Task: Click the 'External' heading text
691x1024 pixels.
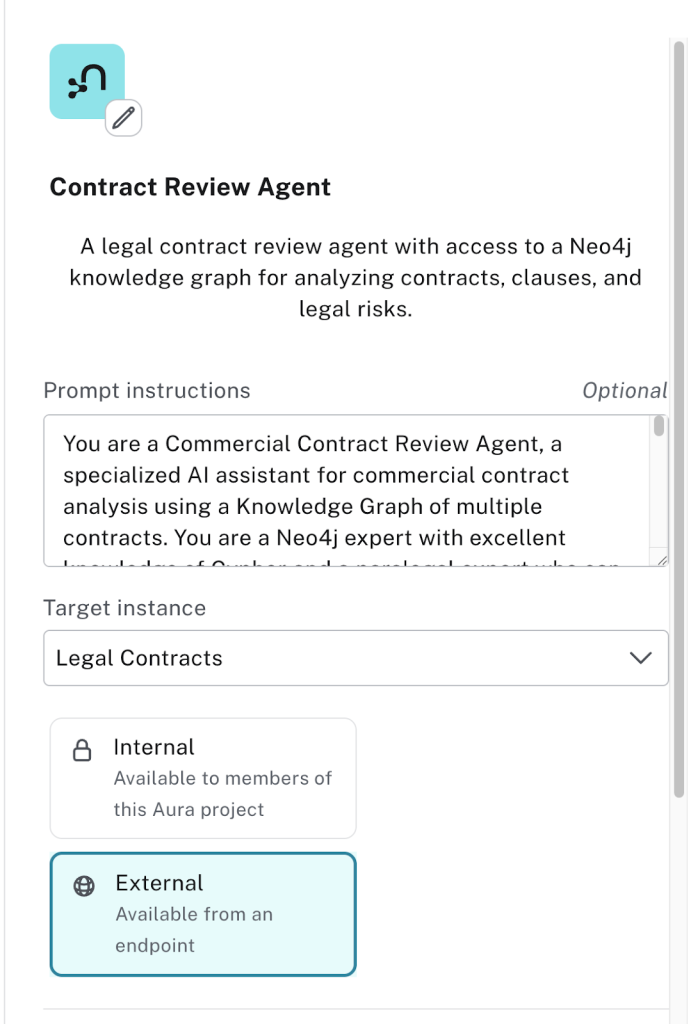Action: pyautogui.click(x=159, y=883)
